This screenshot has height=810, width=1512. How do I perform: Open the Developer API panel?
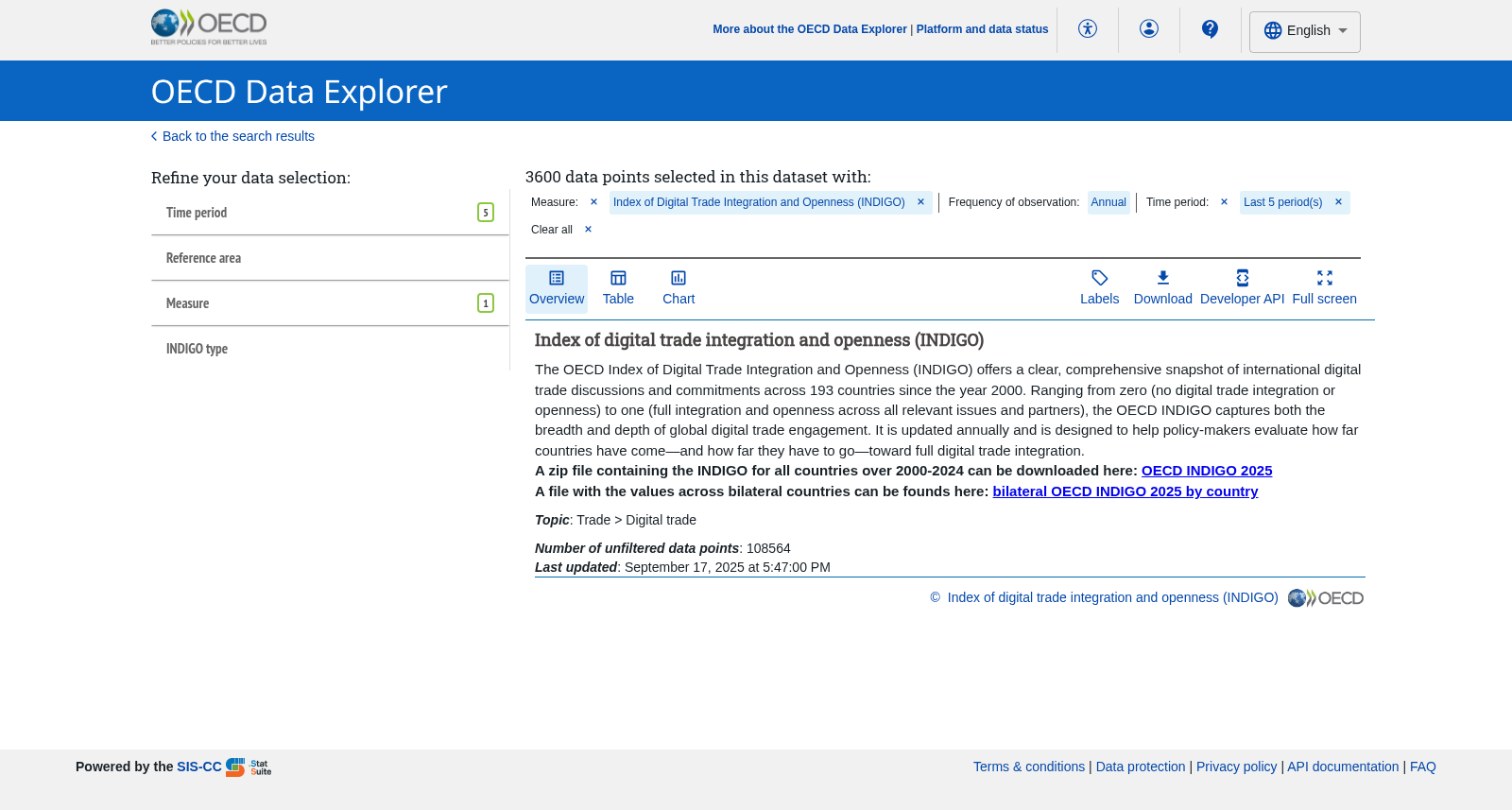1243,288
